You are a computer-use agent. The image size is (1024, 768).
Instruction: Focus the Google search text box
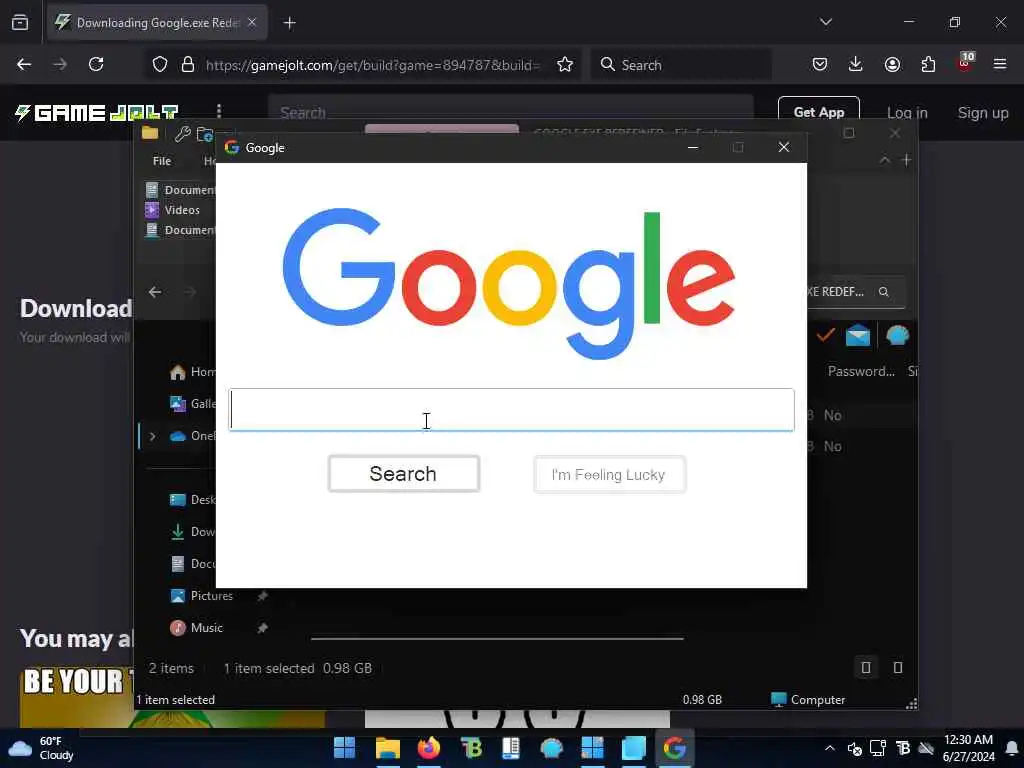[511, 410]
